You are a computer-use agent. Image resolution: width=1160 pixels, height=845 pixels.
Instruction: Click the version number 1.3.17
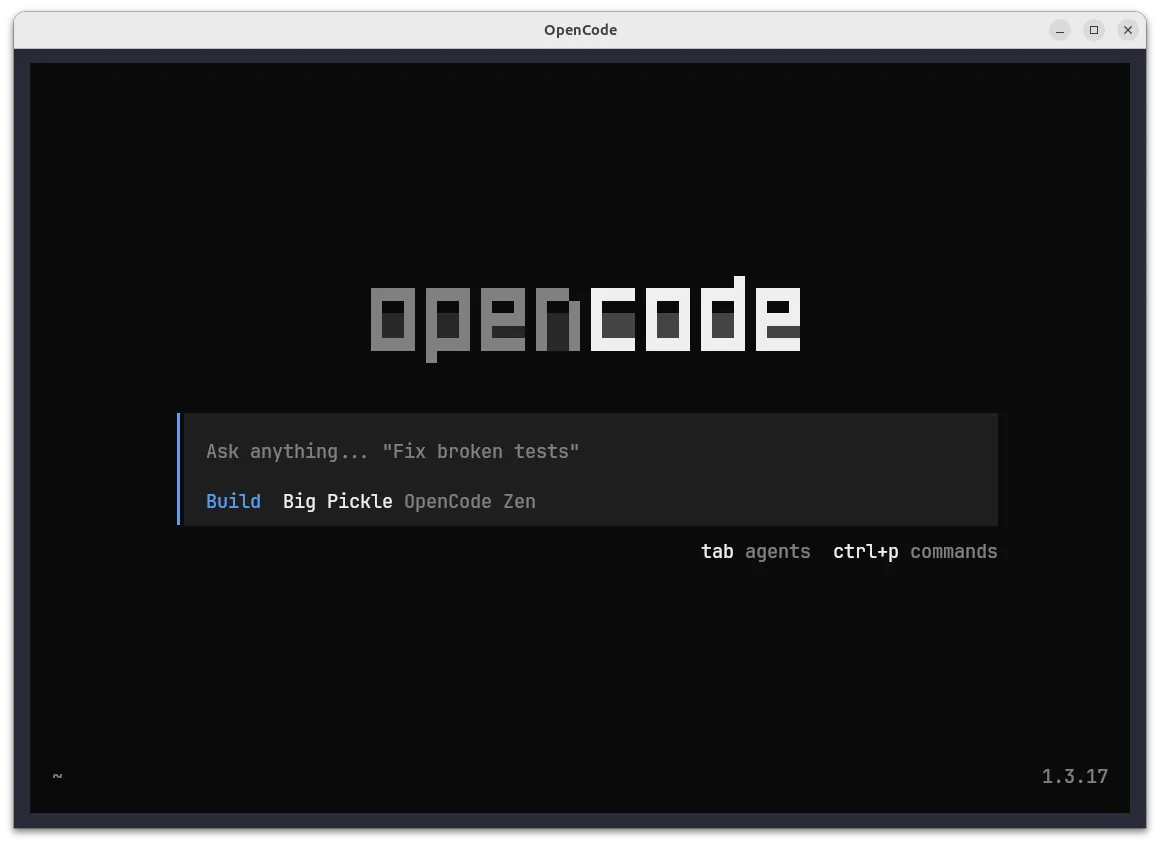coord(1074,776)
